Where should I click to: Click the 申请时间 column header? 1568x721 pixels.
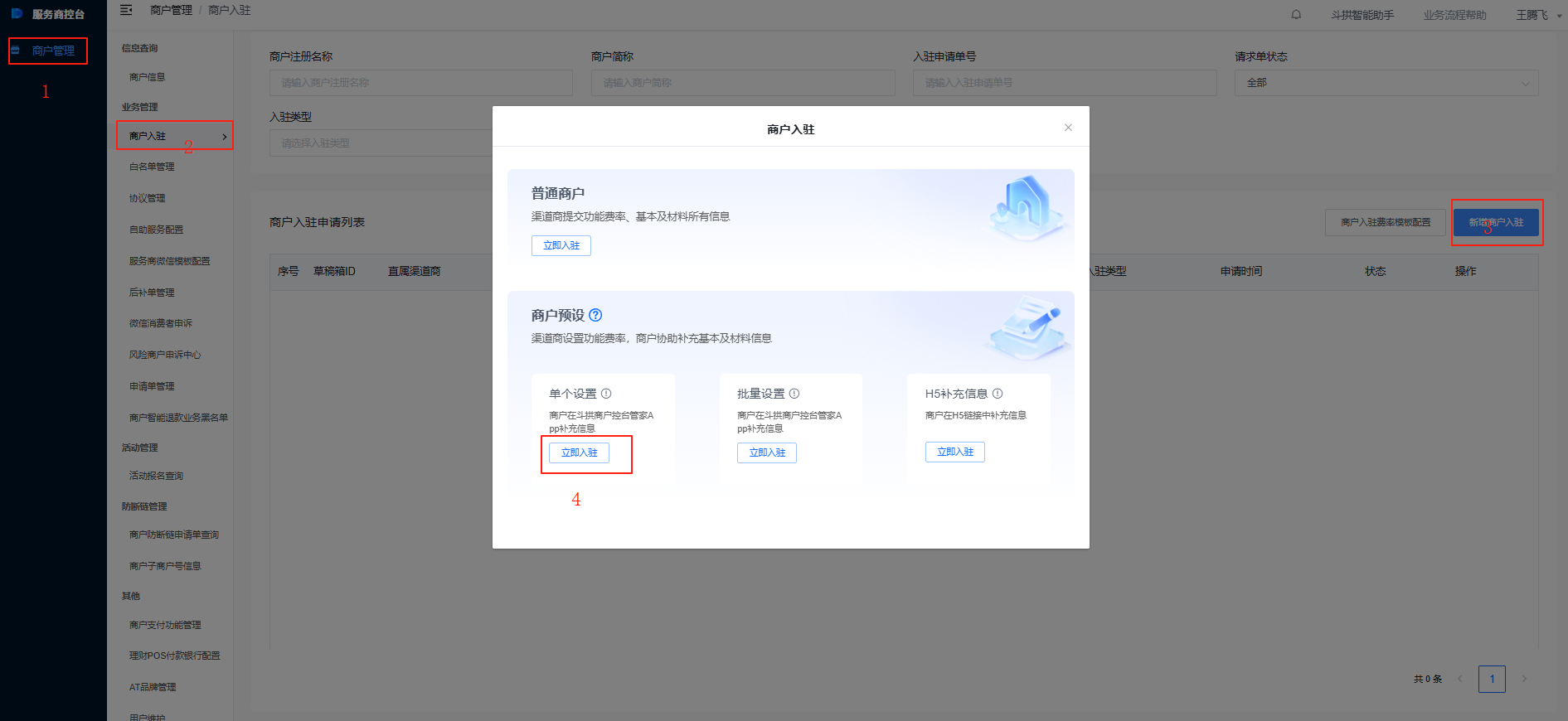tap(1241, 271)
